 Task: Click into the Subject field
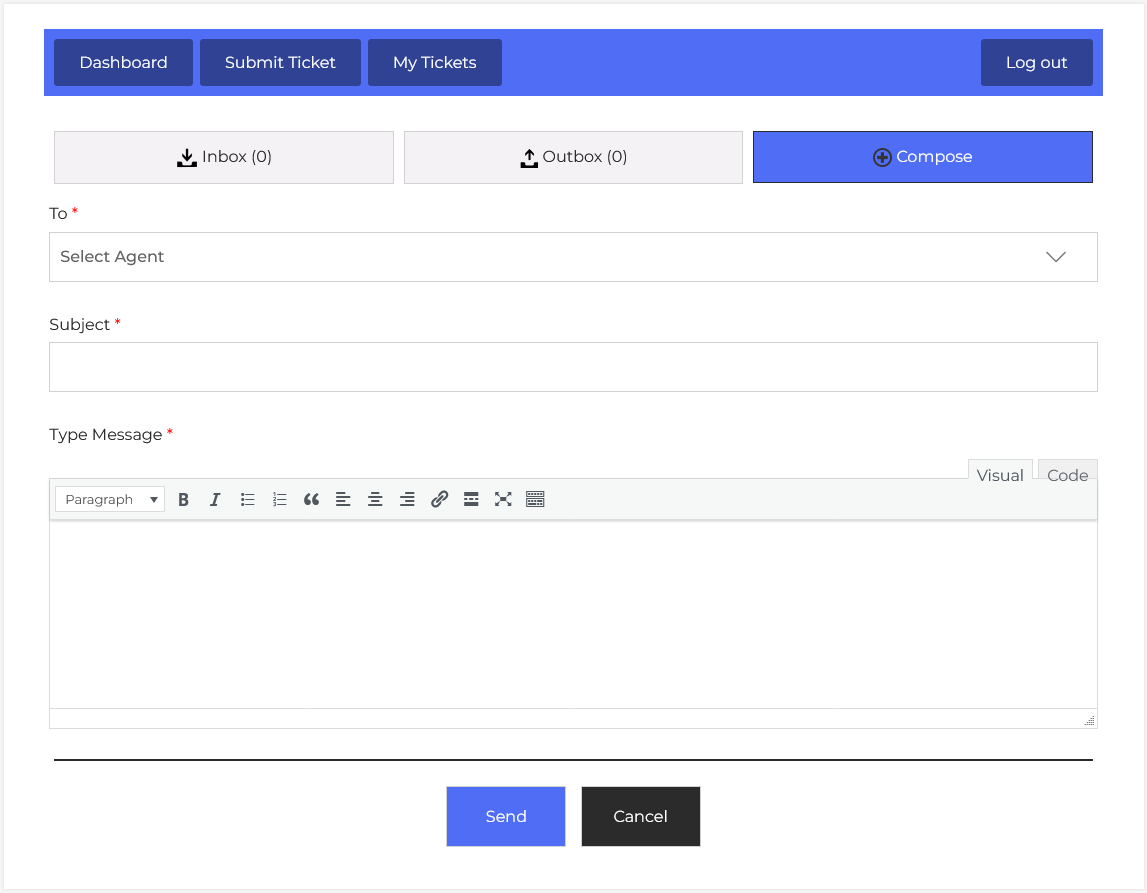click(572, 367)
